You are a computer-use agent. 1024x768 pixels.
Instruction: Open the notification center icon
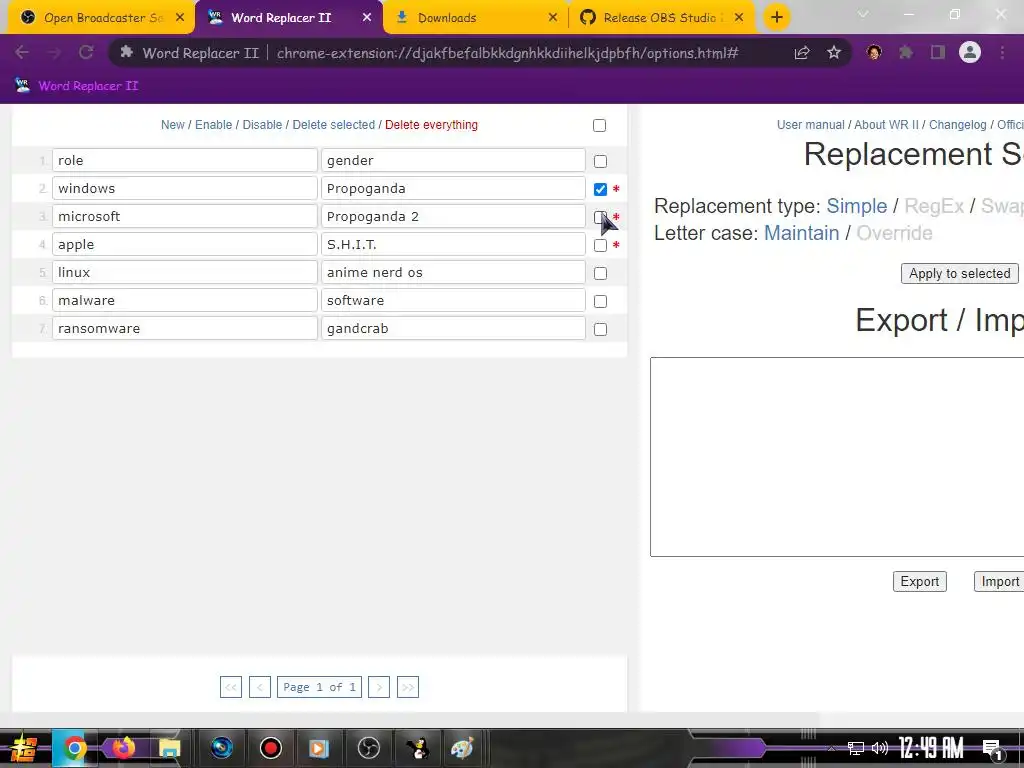(x=992, y=749)
